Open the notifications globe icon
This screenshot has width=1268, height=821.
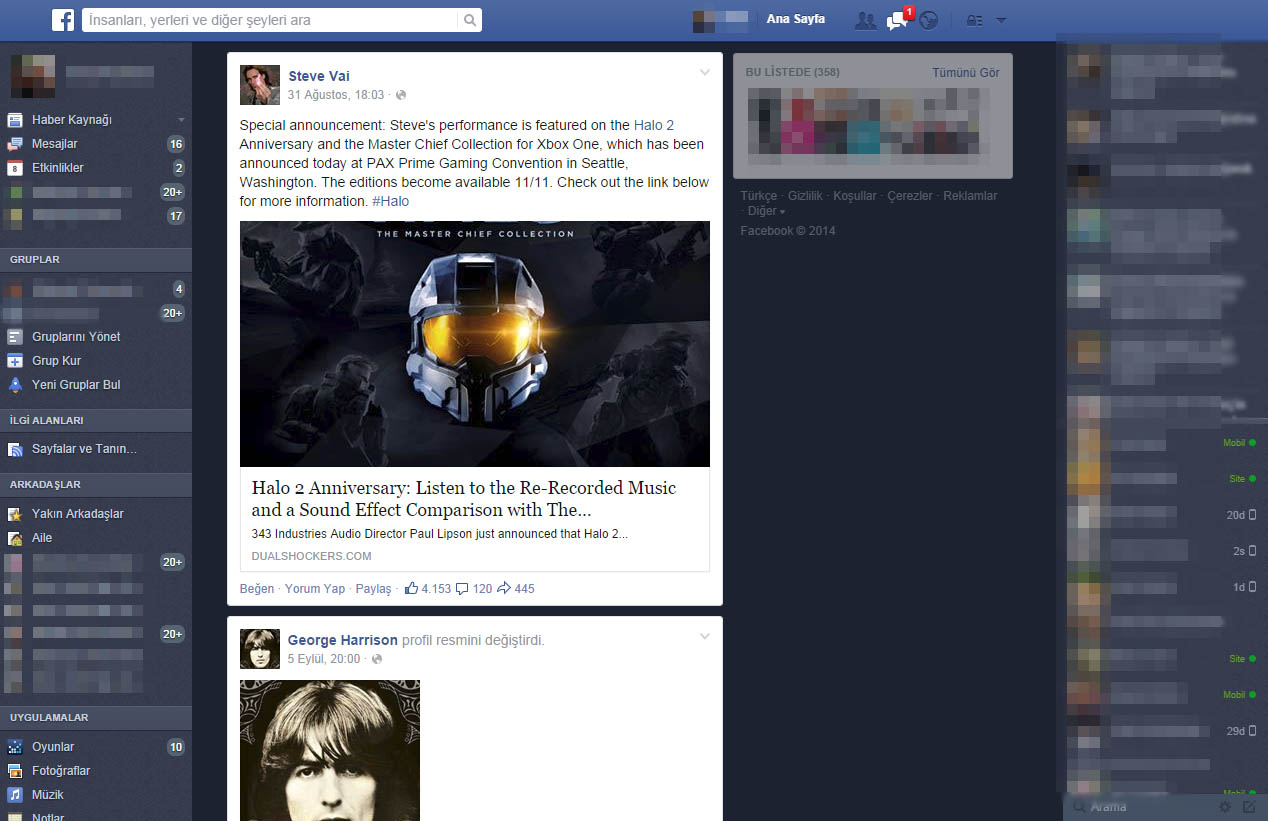pyautogui.click(x=928, y=20)
